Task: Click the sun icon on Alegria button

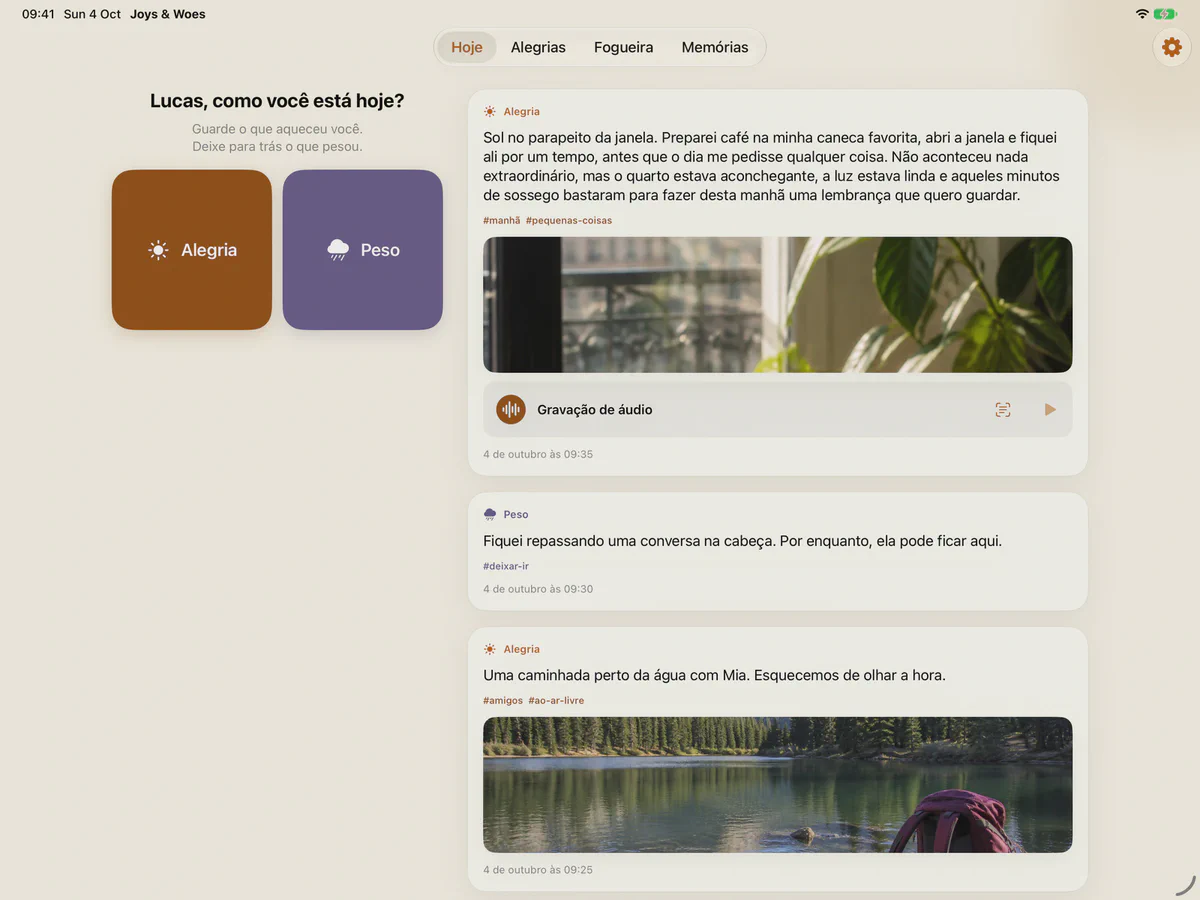Action: point(158,250)
